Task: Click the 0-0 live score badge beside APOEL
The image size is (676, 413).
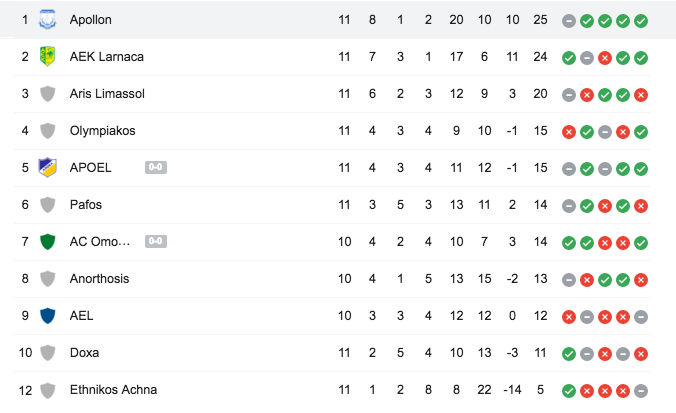Action: coord(156,167)
